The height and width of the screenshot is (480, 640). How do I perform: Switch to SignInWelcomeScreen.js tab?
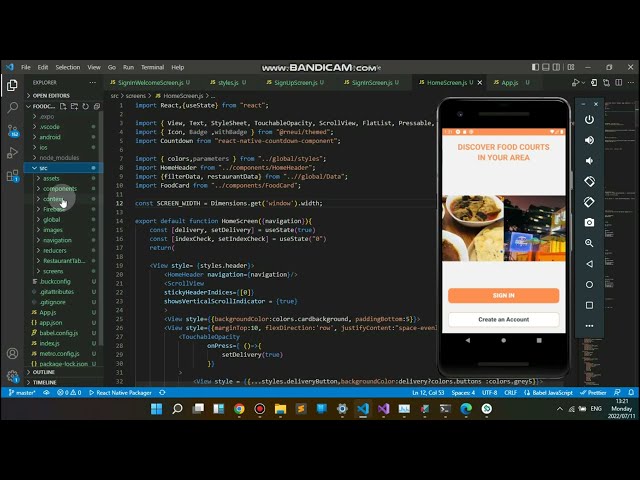(x=150, y=83)
